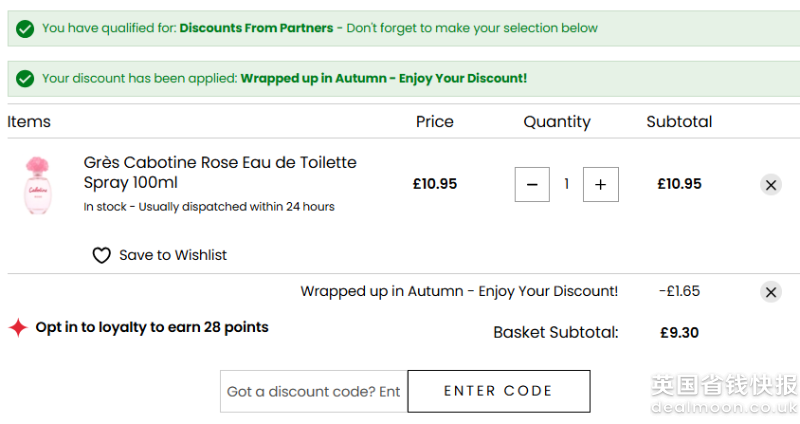Open the Cabotine Rose perfume thumbnail
Image resolution: width=800 pixels, height=424 pixels.
point(39,185)
